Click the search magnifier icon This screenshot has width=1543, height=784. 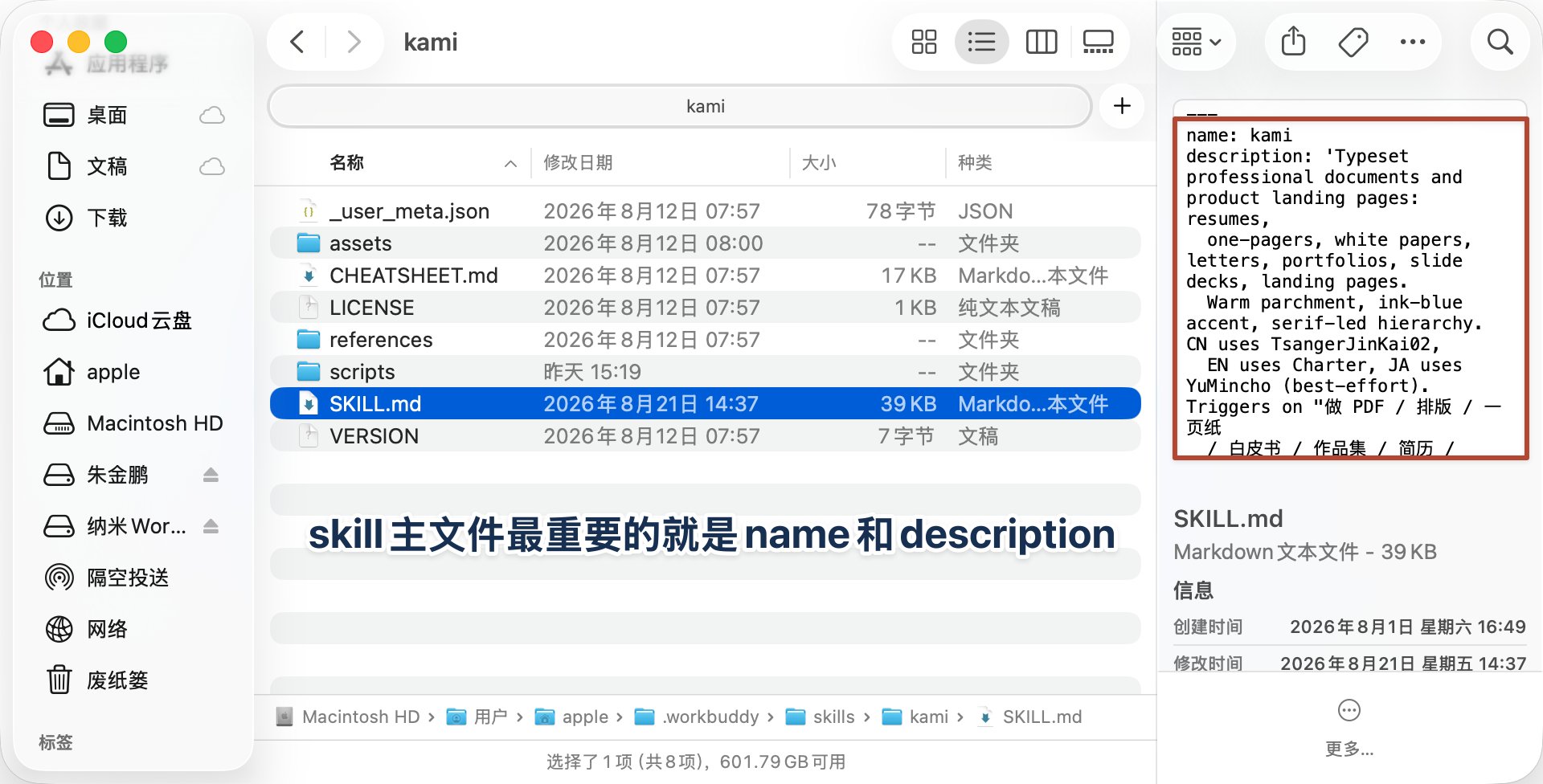tap(1500, 42)
